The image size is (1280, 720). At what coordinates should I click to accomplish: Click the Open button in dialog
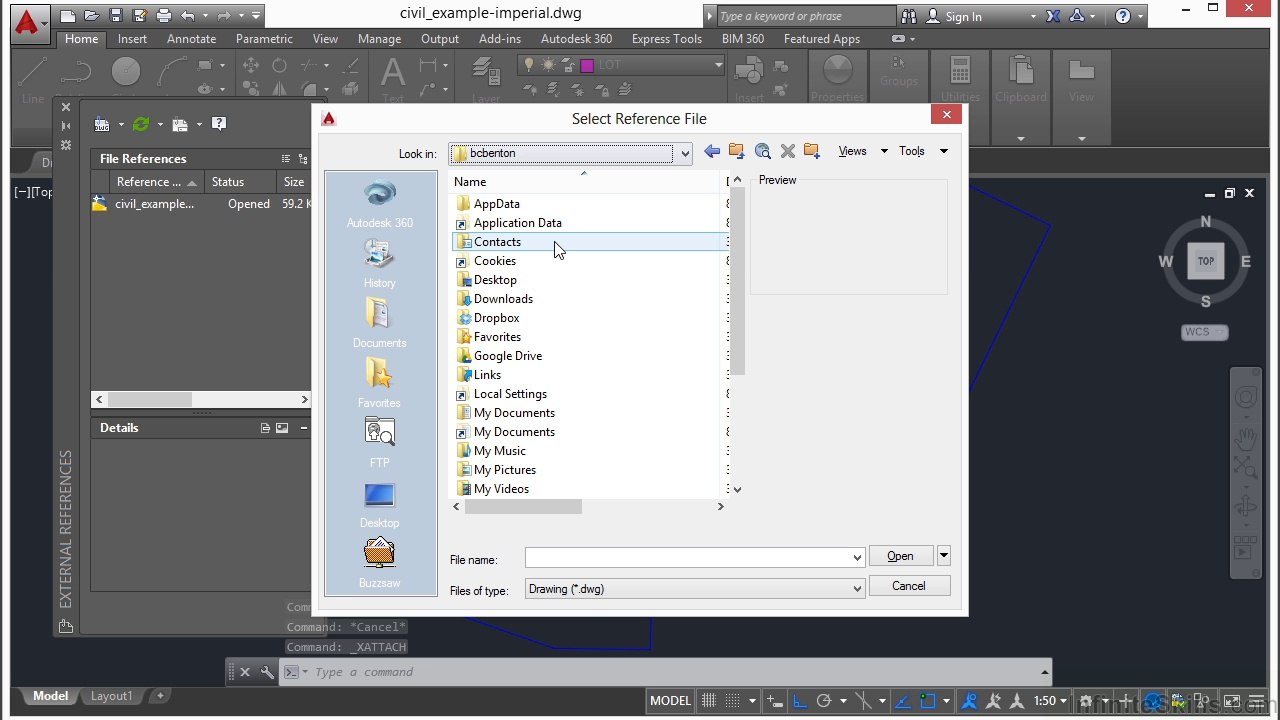point(900,556)
